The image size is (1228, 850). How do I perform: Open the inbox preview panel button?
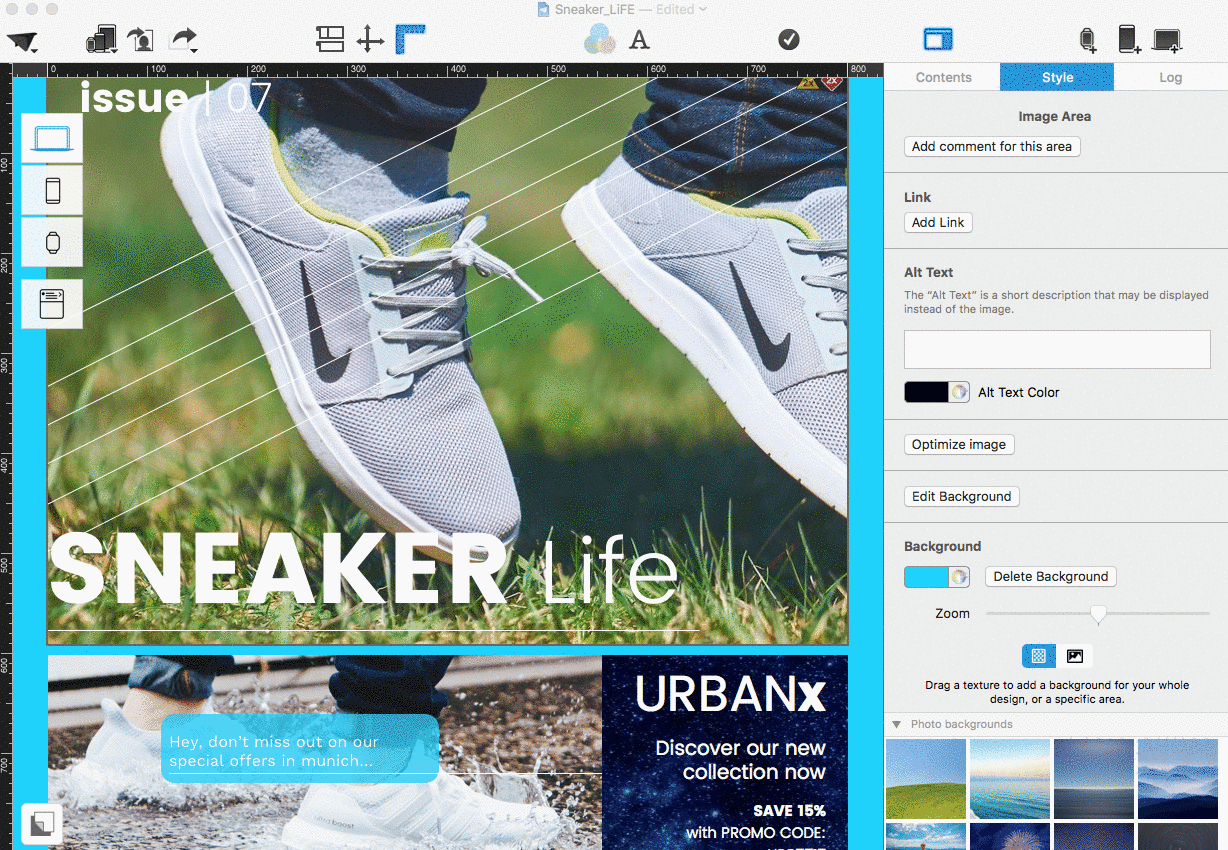pos(52,304)
